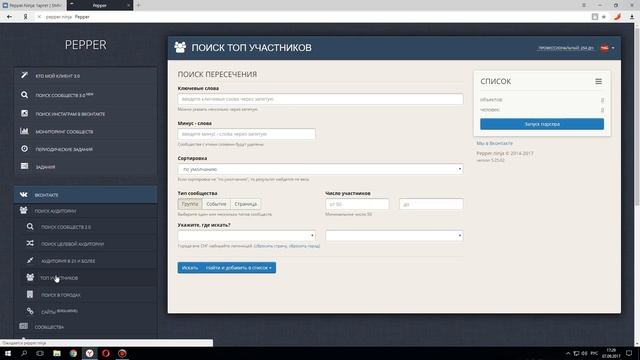
Task: Click the blue 'Искать' button
Action: pyautogui.click(x=190, y=268)
